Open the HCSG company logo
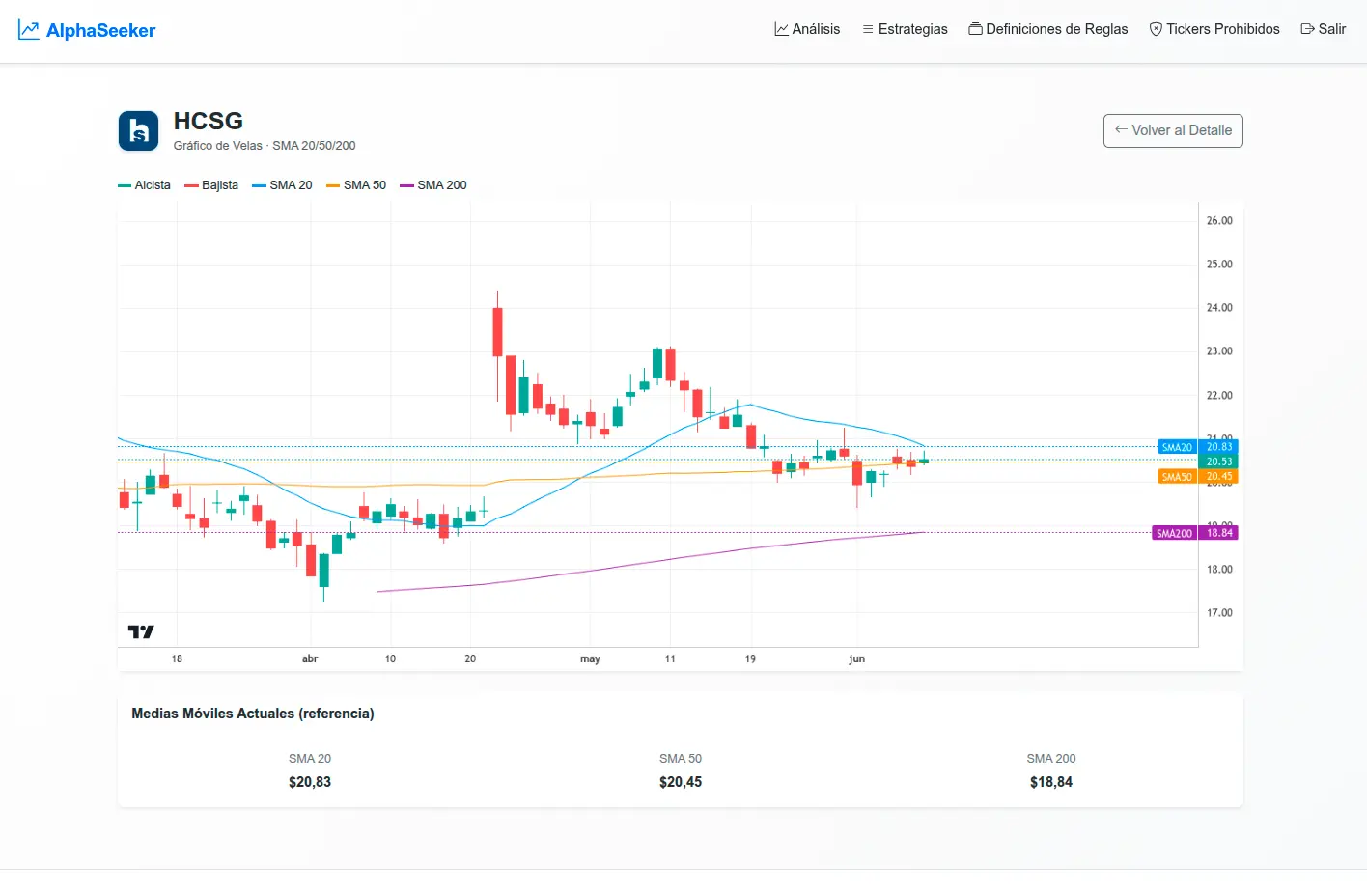The image size is (1367, 896). pyautogui.click(x=138, y=131)
